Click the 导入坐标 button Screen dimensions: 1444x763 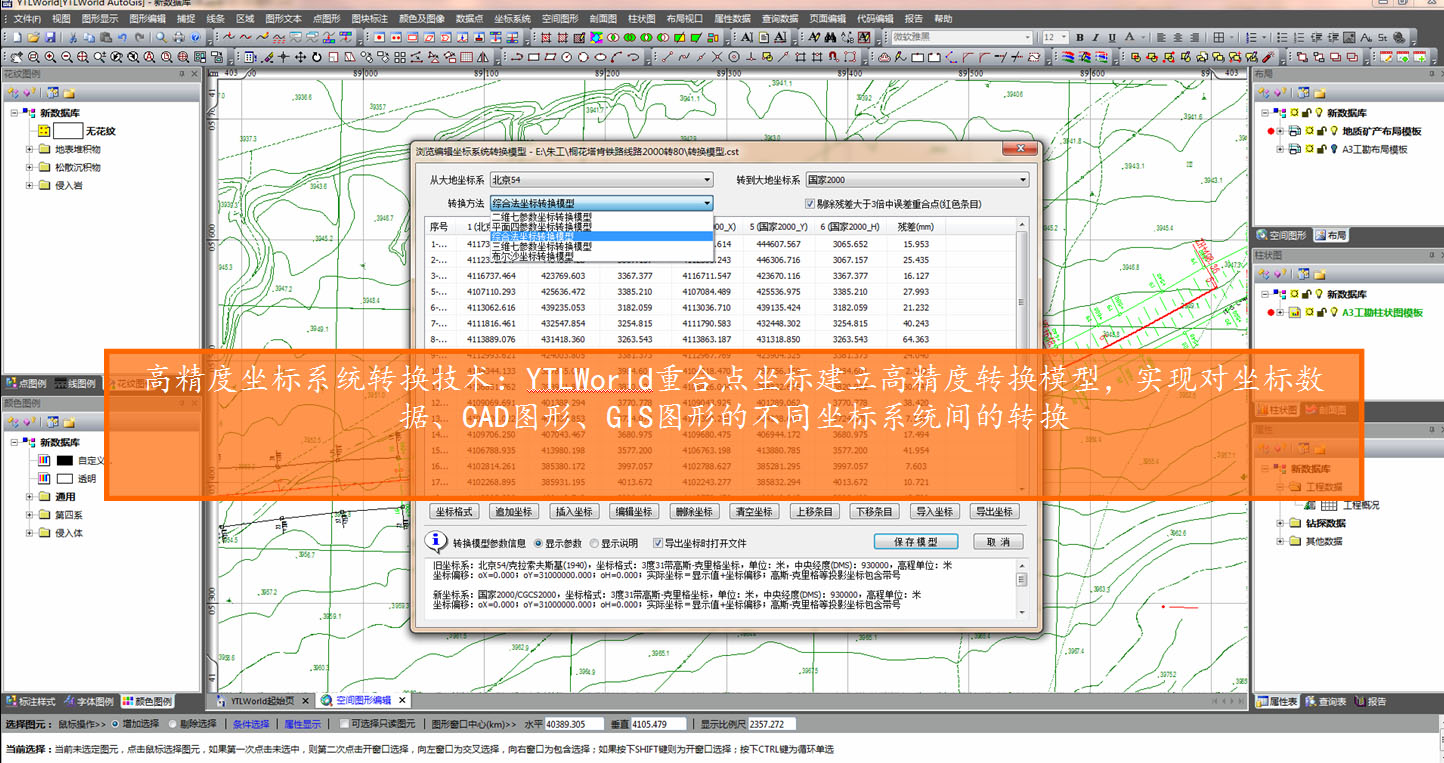(934, 511)
